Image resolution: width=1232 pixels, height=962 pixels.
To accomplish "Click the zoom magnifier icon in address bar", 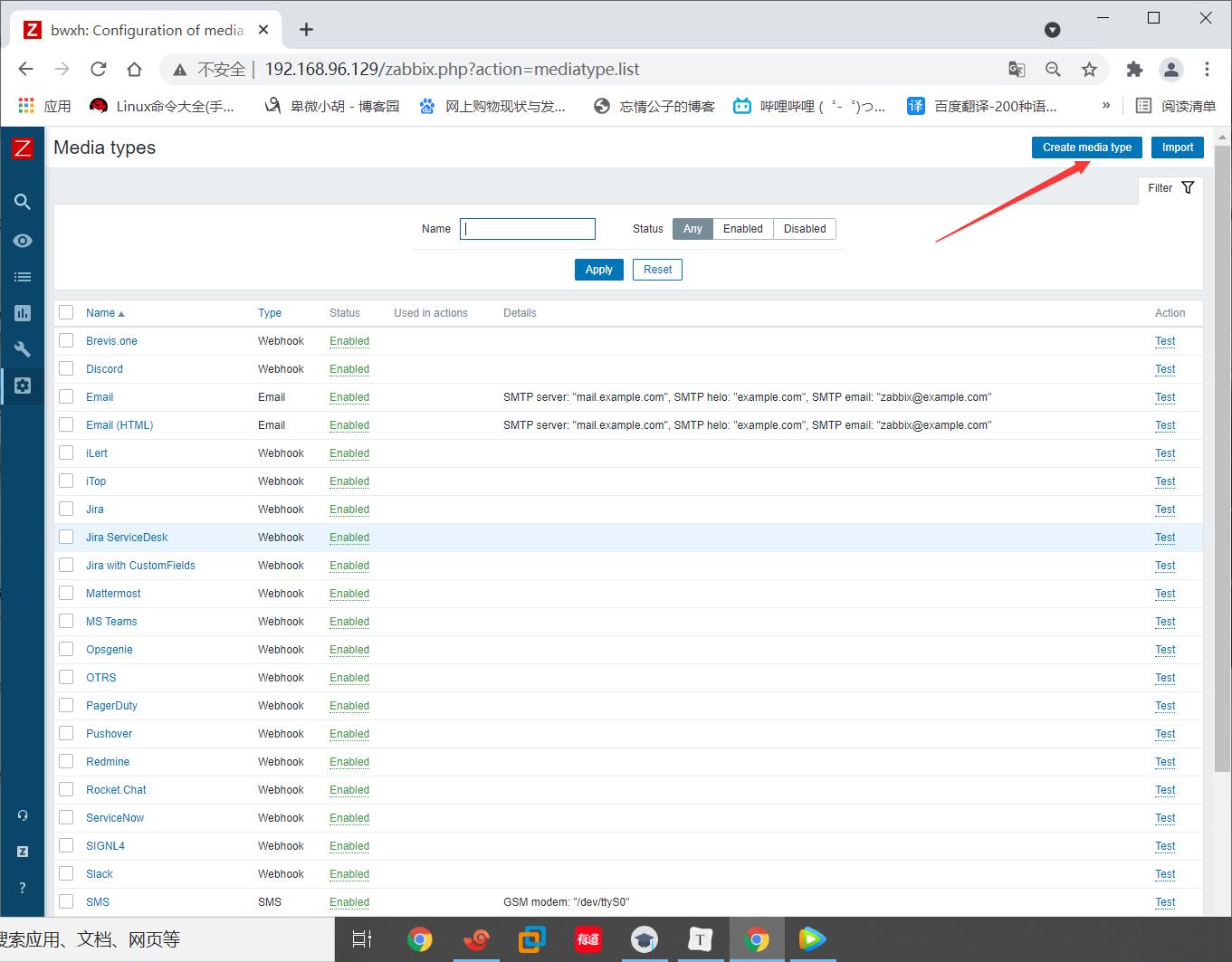I will [x=1053, y=69].
